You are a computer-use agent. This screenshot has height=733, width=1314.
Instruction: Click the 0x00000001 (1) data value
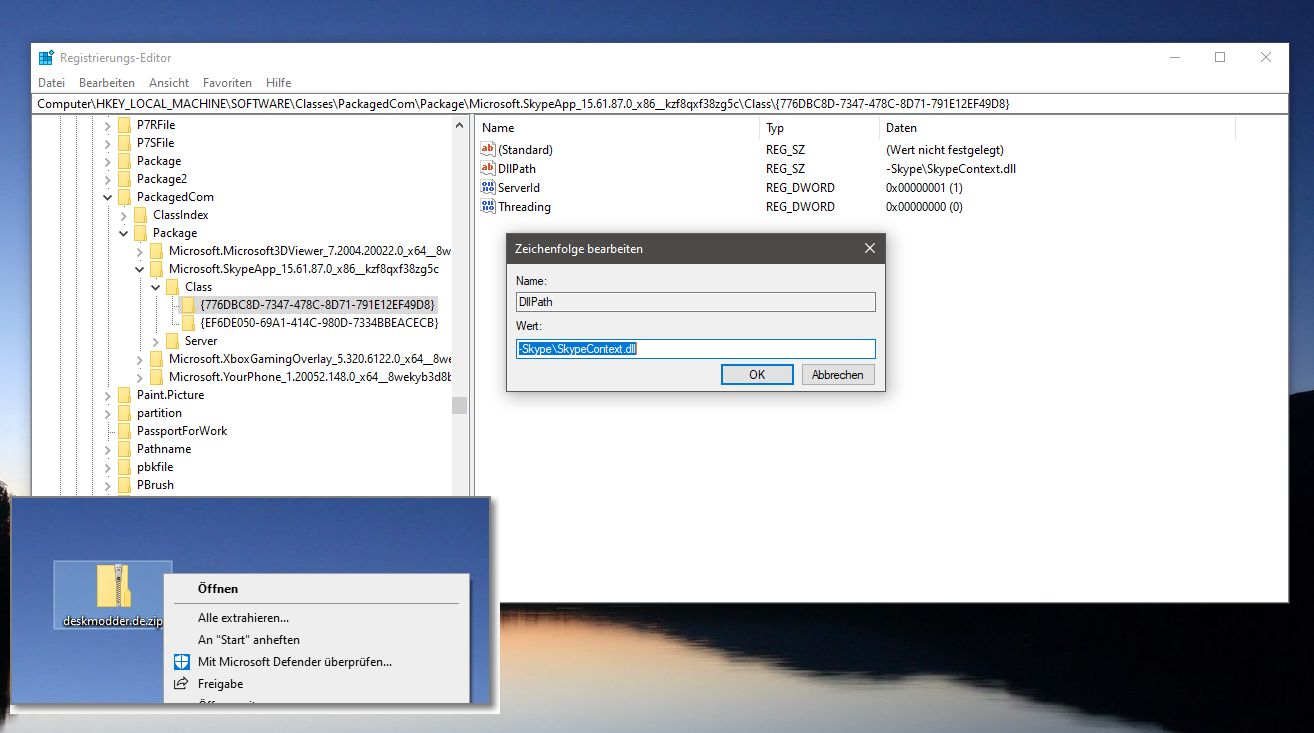tap(924, 188)
